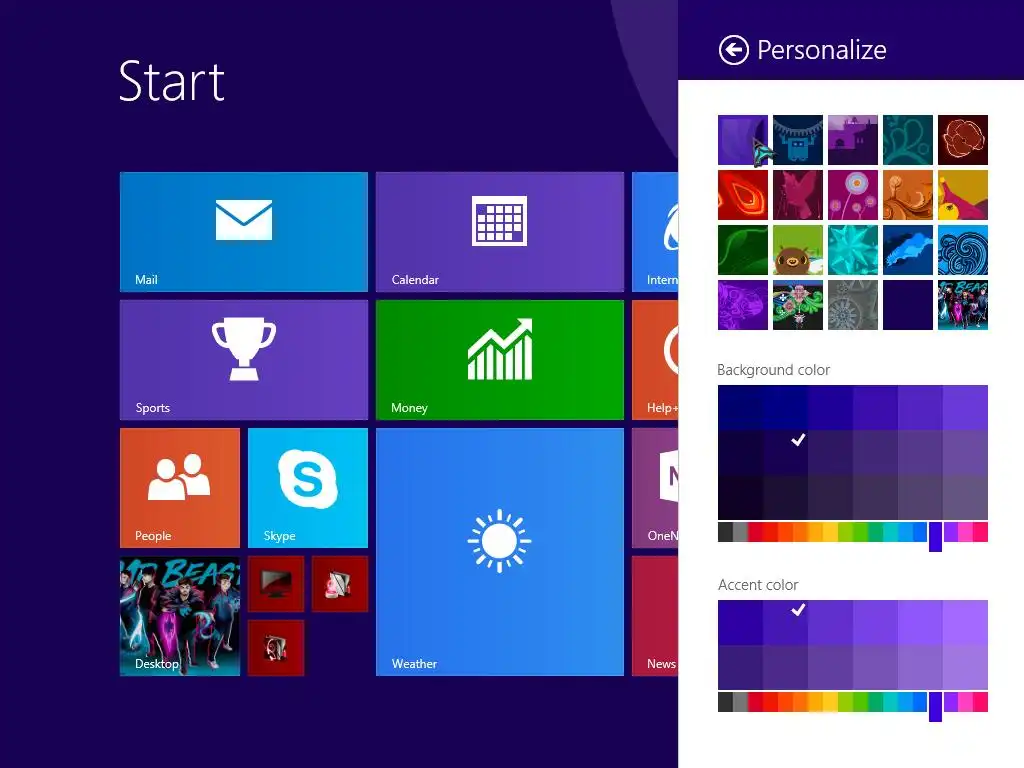Open the Calendar tile

(x=500, y=232)
